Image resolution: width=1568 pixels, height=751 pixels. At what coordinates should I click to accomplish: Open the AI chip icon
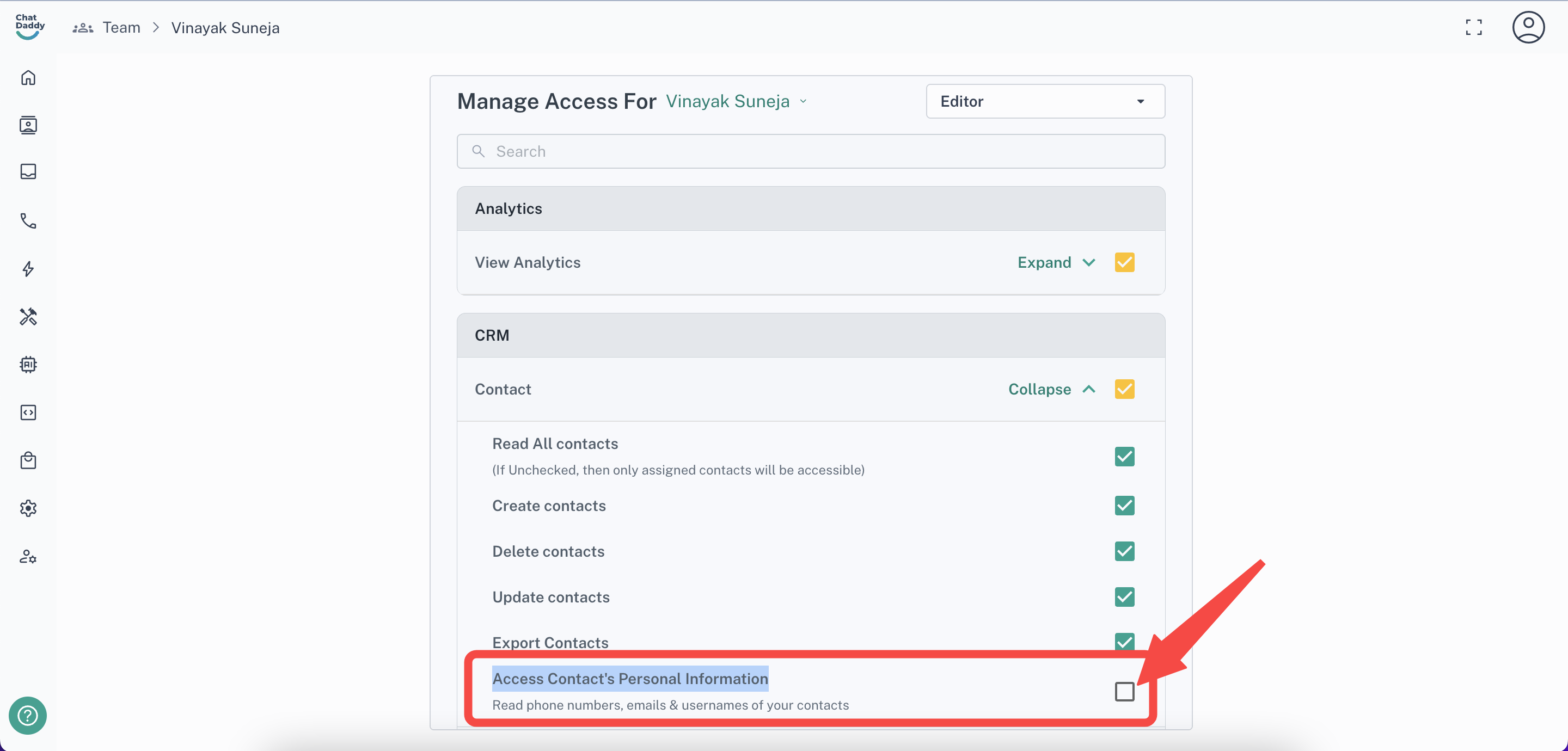[28, 365]
